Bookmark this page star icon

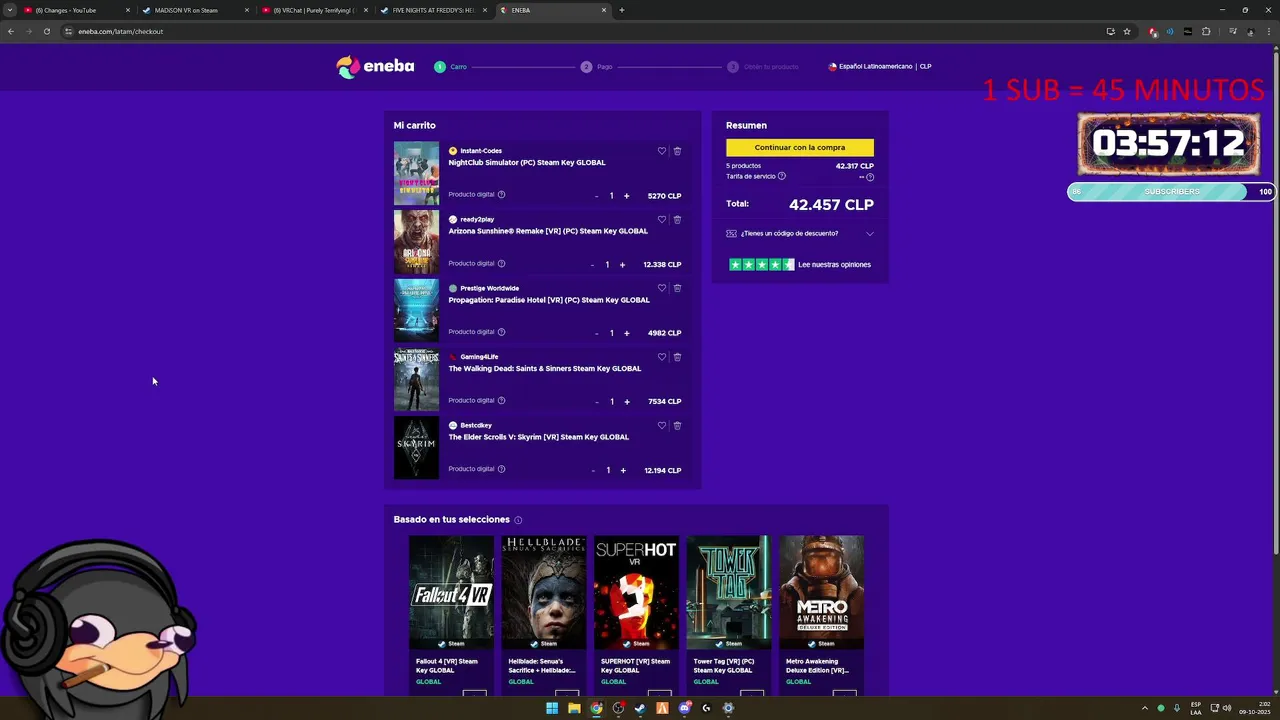pyautogui.click(x=1127, y=31)
